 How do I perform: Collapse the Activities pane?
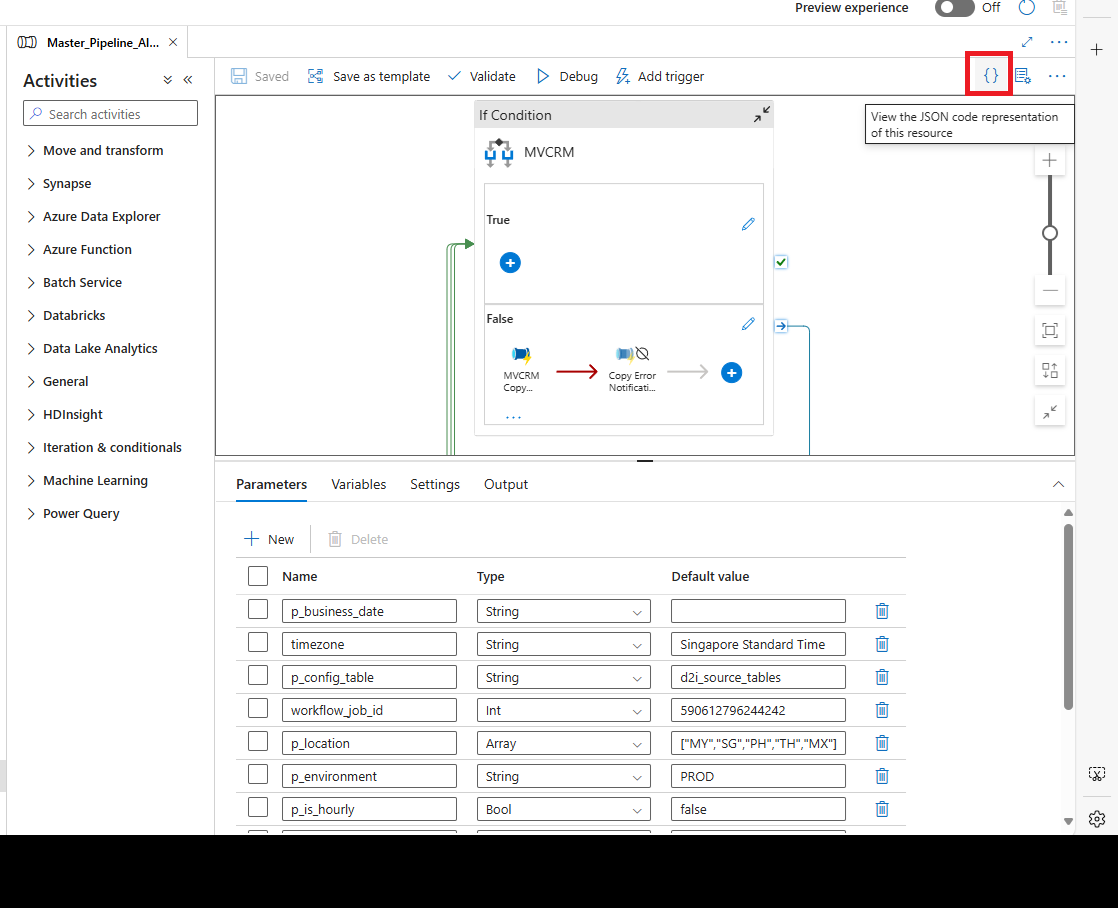coord(188,80)
